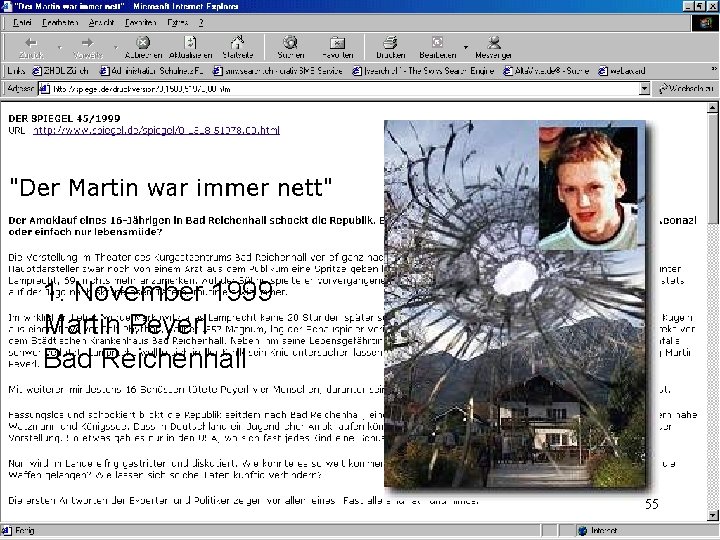Click Windows logo throbber at top right
720x540 pixels.
pyautogui.click(x=705, y=23)
